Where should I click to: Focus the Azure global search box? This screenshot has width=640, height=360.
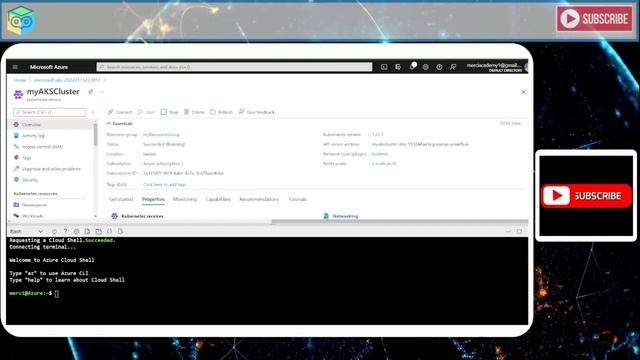234,67
